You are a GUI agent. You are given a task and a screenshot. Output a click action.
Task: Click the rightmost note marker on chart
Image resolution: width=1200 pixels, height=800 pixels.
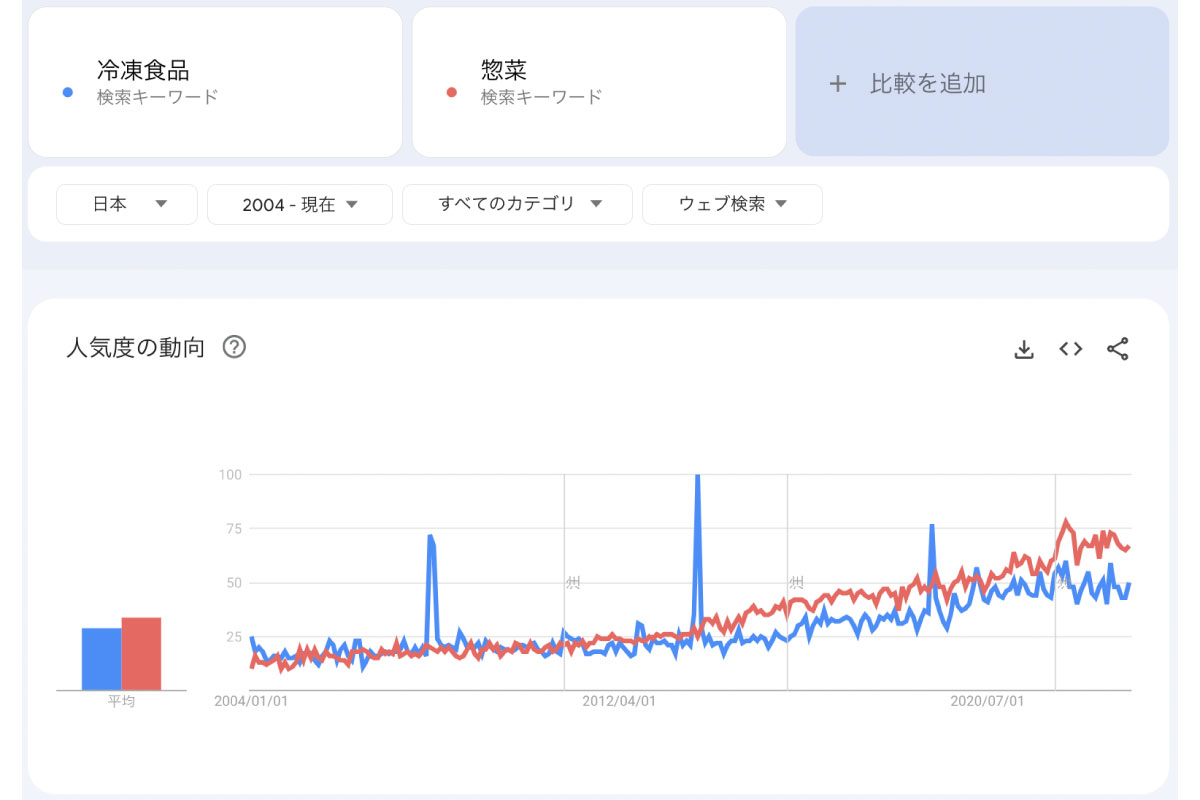[1063, 581]
